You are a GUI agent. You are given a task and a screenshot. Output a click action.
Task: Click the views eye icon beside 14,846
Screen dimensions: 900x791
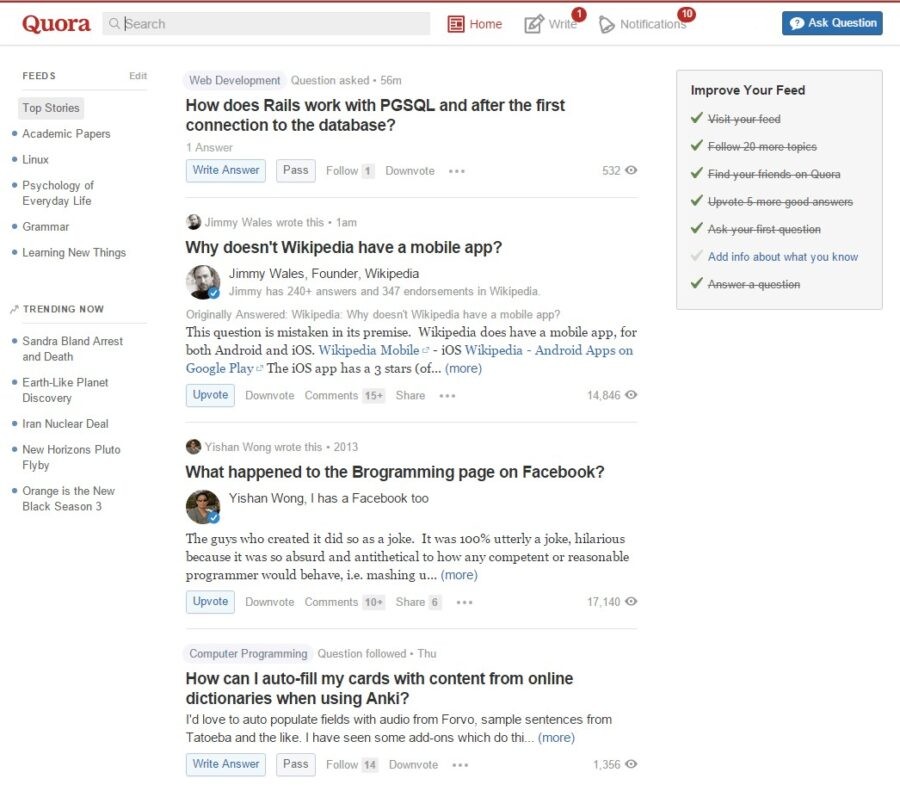[x=631, y=395]
